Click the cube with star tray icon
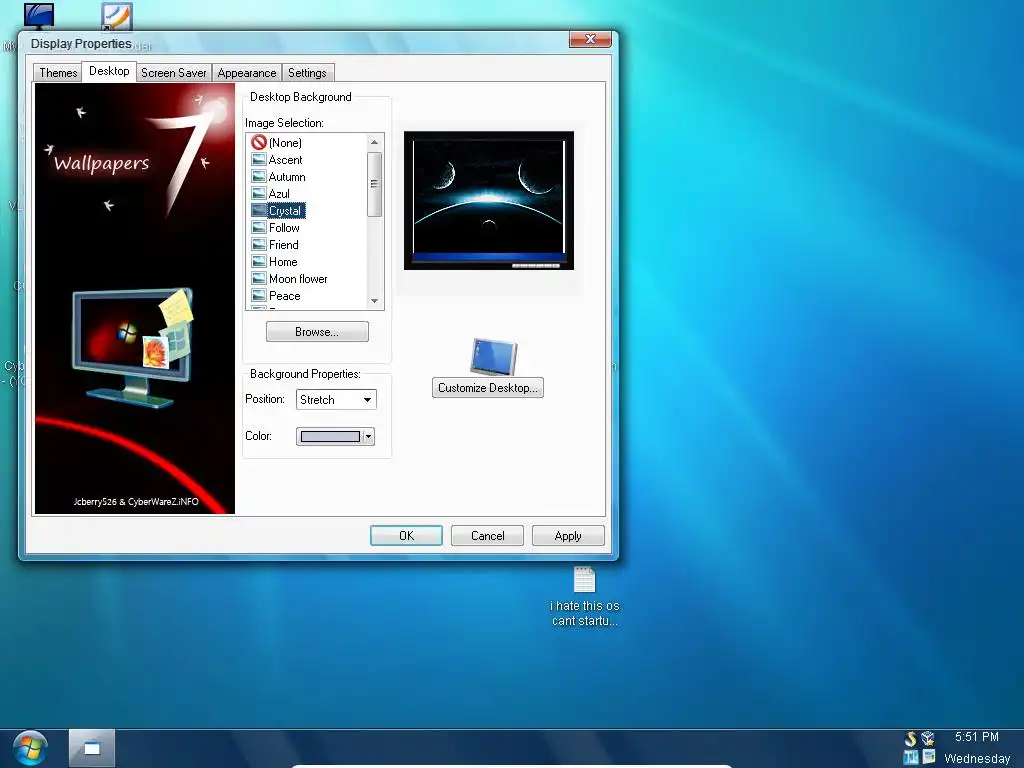This screenshot has width=1024, height=768. (928, 739)
